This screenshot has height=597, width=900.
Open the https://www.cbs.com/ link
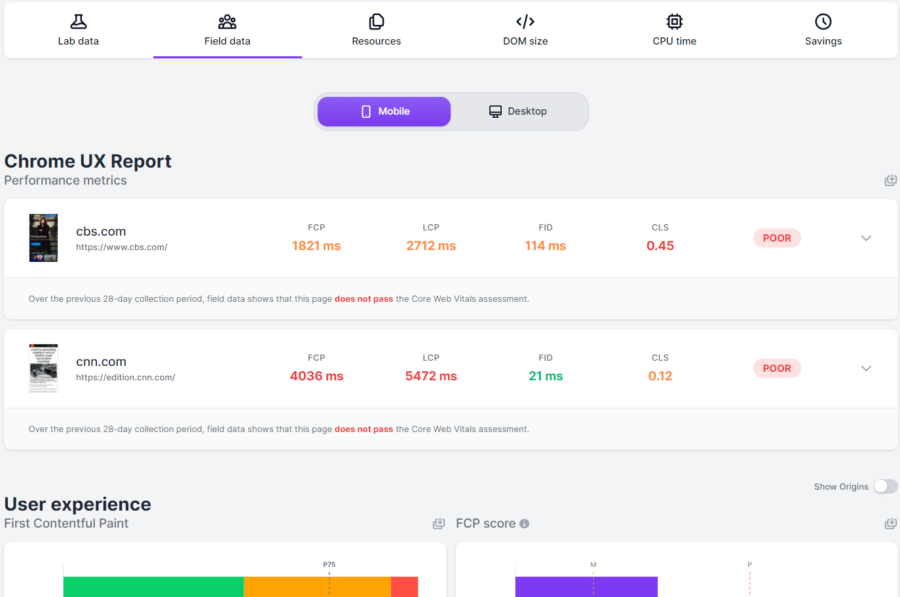click(122, 247)
